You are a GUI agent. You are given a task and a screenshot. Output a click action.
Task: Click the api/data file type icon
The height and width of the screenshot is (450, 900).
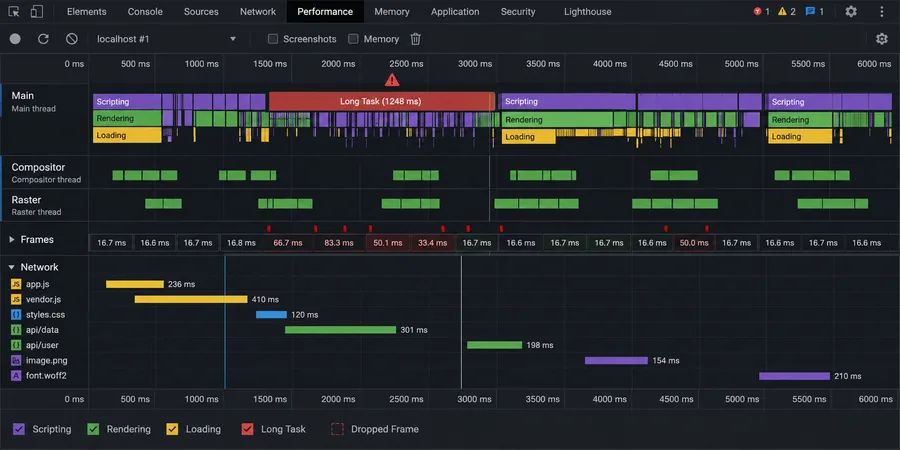(x=16, y=330)
